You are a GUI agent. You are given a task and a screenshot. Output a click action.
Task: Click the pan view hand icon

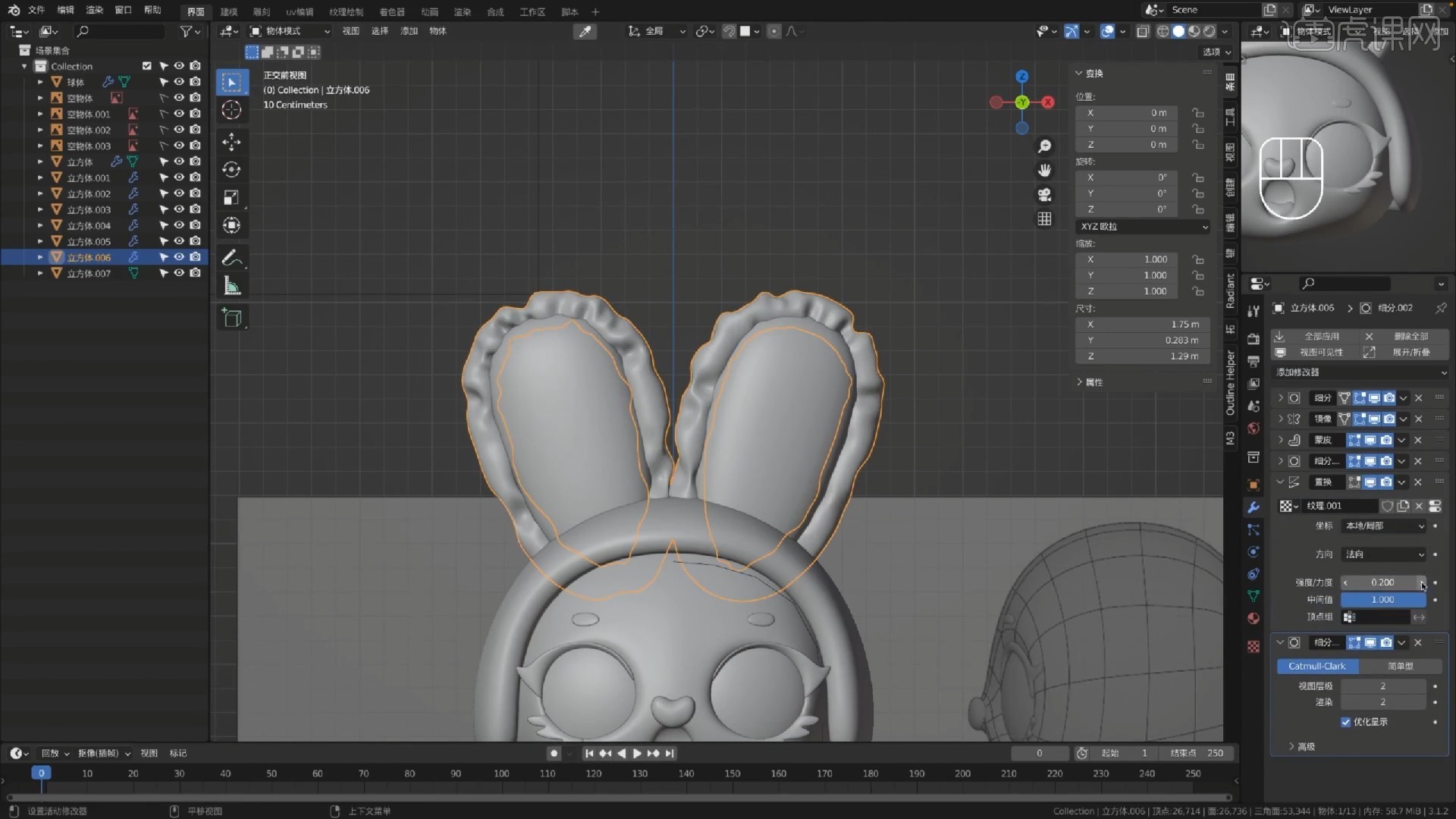point(1045,170)
